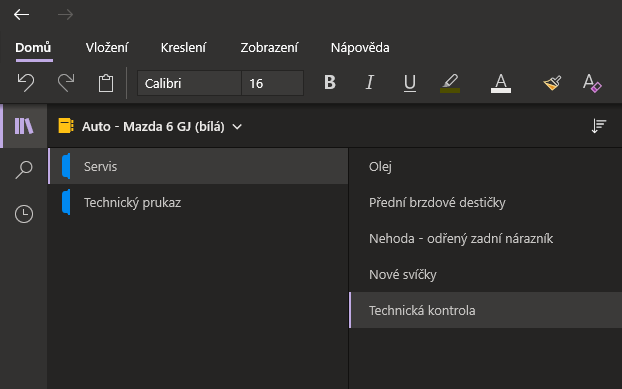Toggle bold formatting
This screenshot has width=622, height=389.
click(x=330, y=82)
